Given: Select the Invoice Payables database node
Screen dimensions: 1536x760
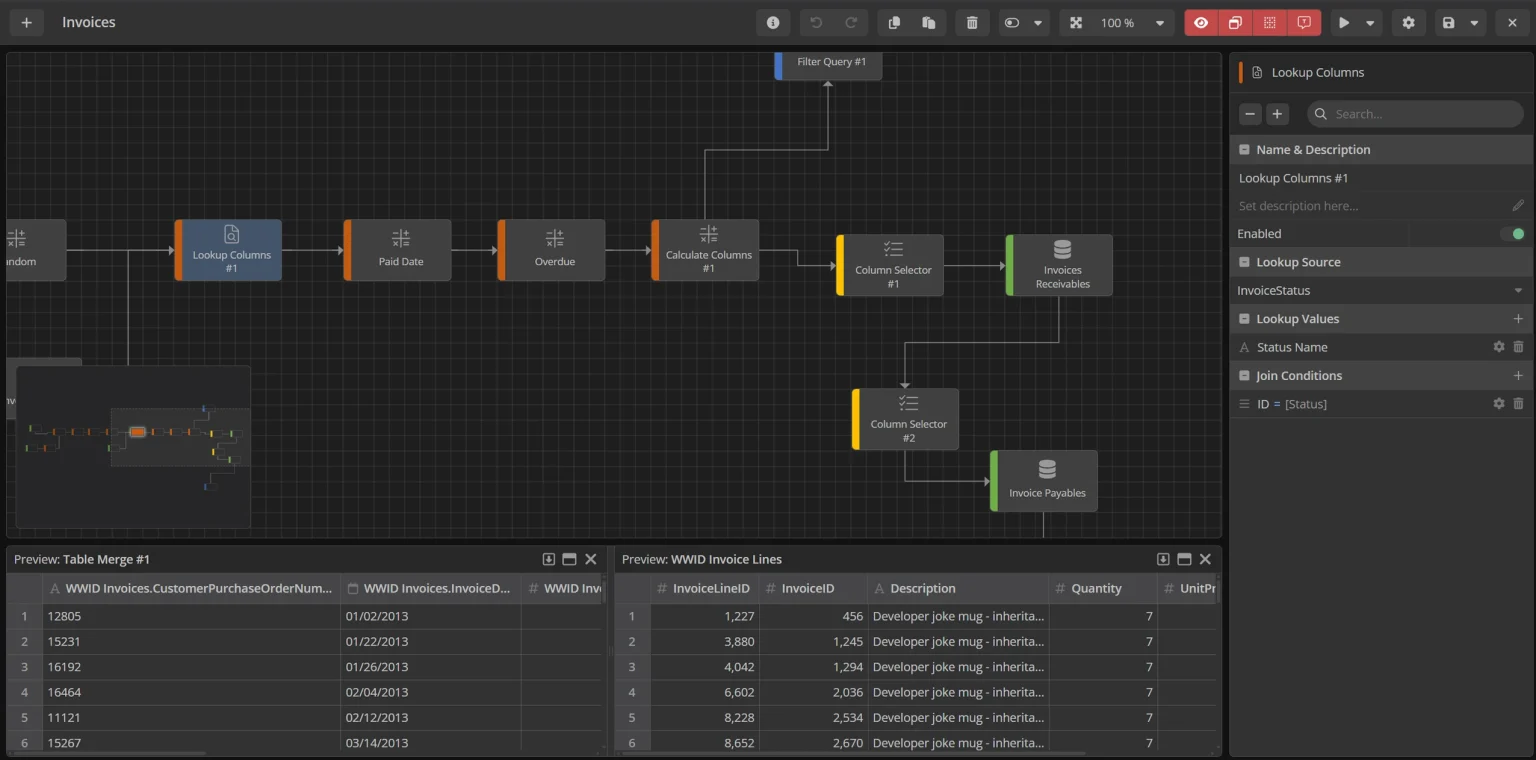Looking at the screenshot, I should point(1044,481).
